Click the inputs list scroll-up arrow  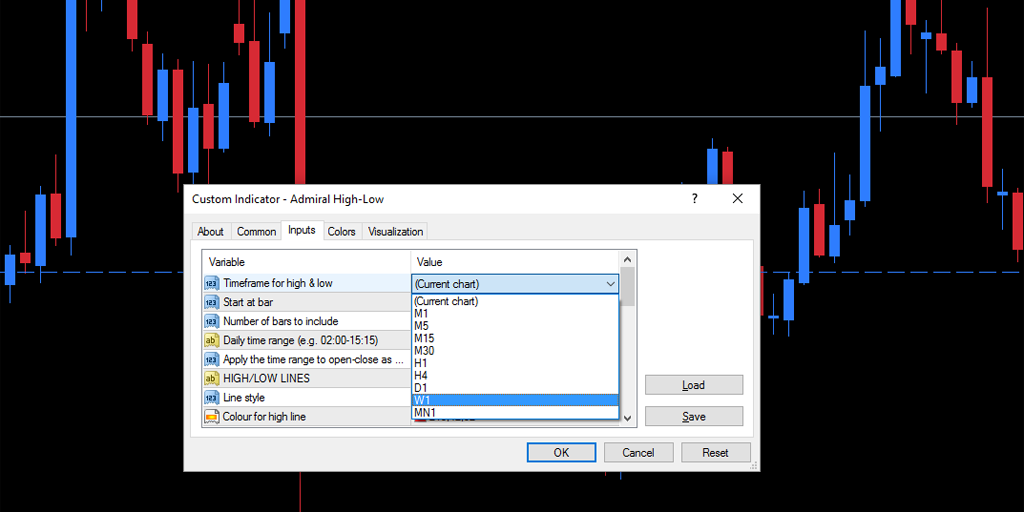628,259
